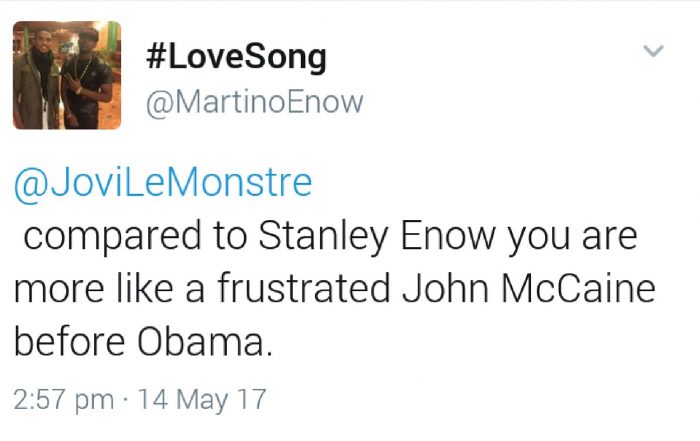The image size is (700, 441).
Task: Select the "14 May 17" date
Action: click(x=203, y=400)
